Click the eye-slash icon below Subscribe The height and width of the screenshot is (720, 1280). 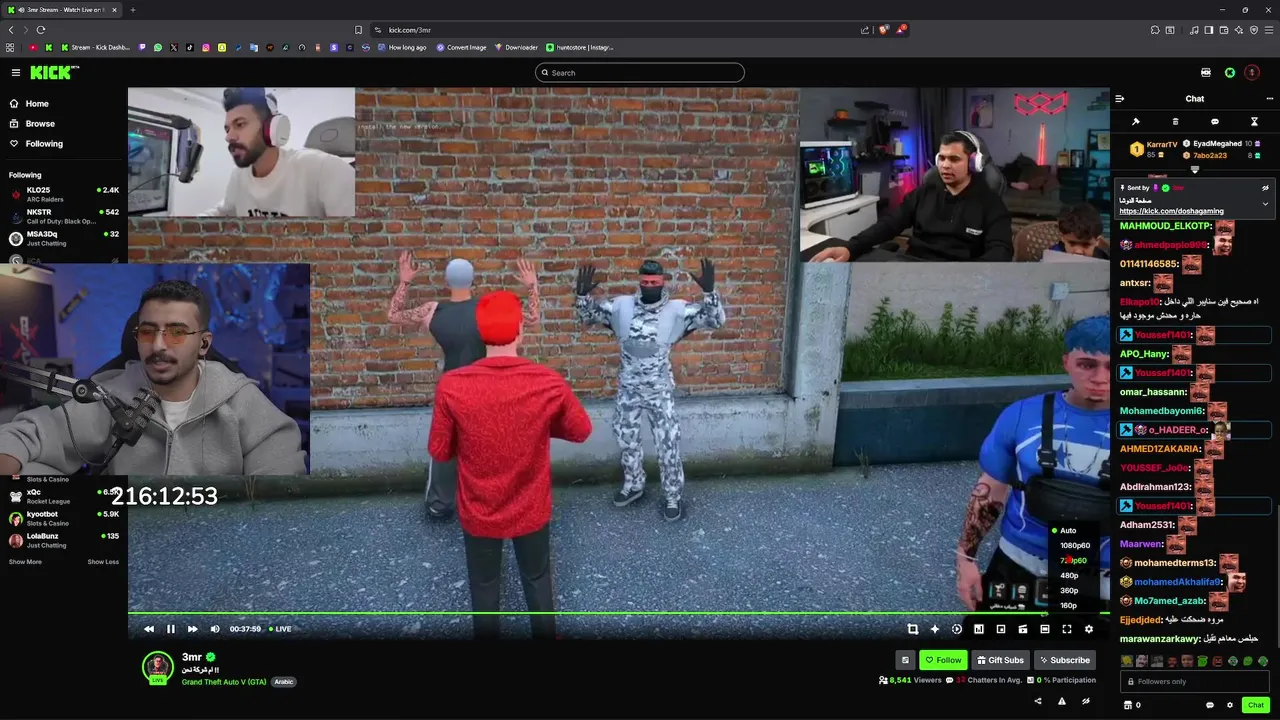pos(1086,701)
